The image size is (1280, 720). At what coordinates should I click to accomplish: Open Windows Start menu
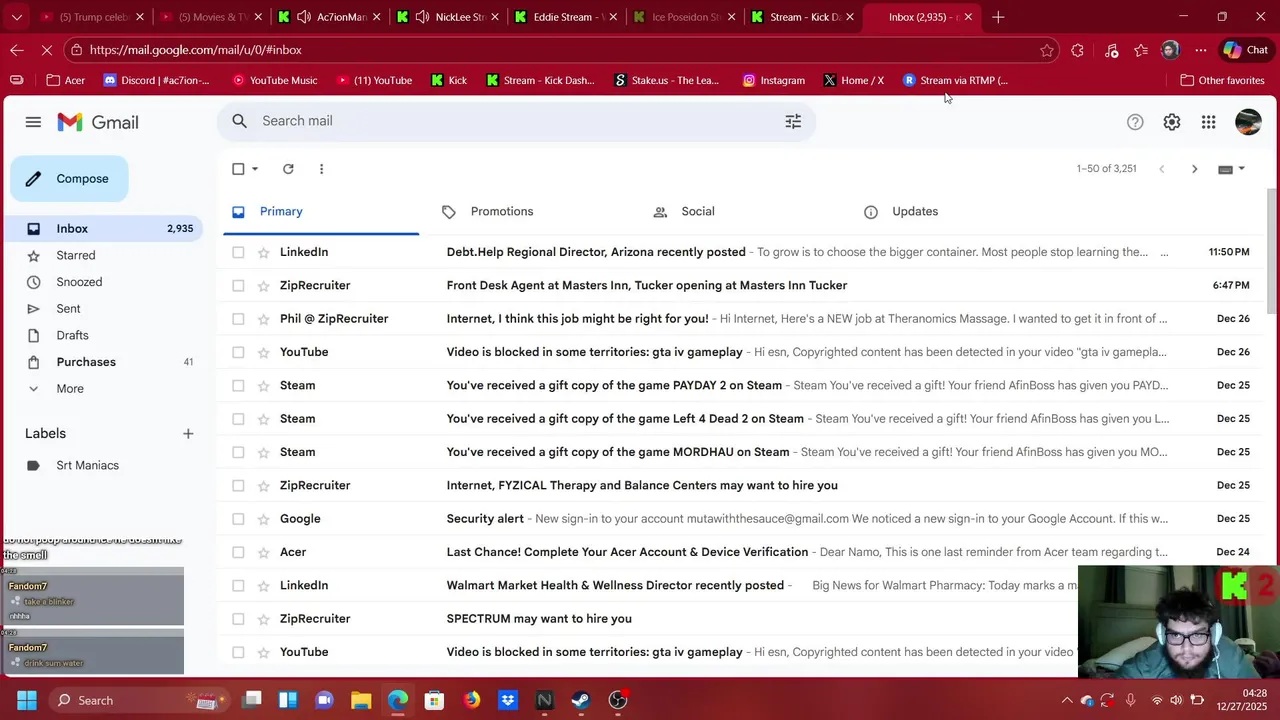click(27, 700)
